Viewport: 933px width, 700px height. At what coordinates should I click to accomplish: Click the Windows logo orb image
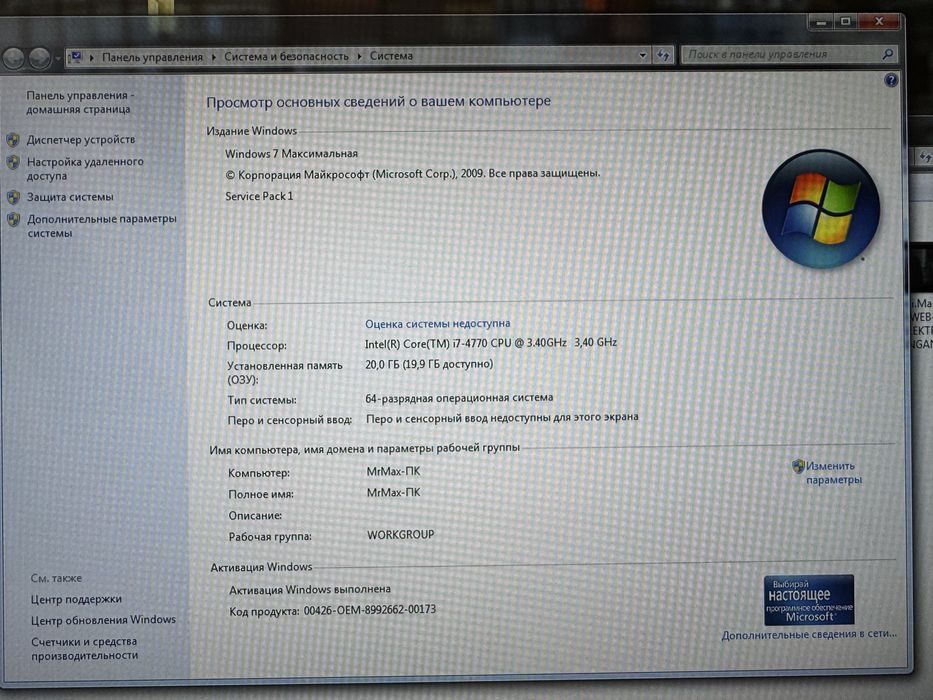(821, 208)
